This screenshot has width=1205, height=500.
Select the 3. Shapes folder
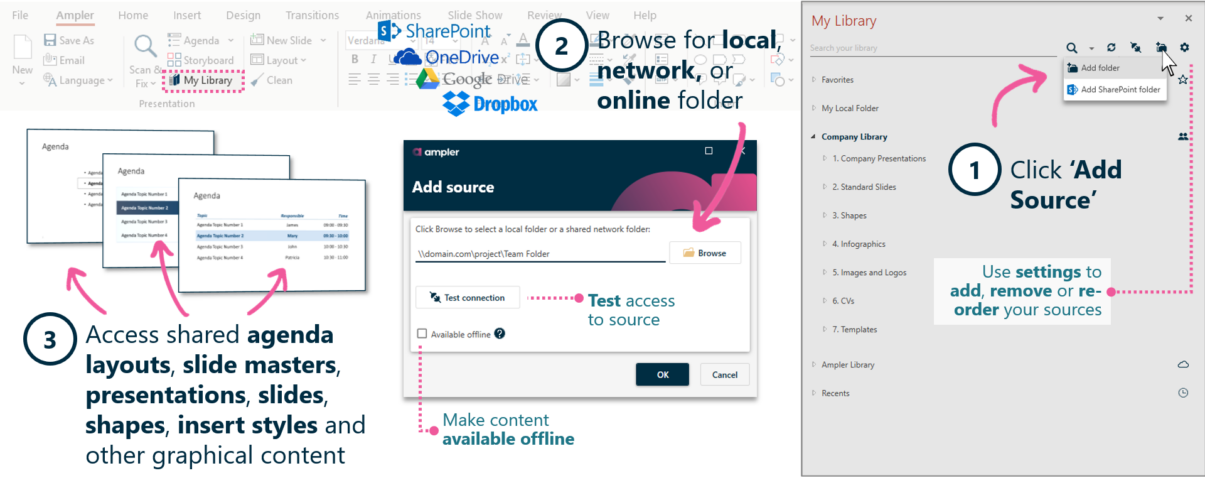tap(849, 215)
